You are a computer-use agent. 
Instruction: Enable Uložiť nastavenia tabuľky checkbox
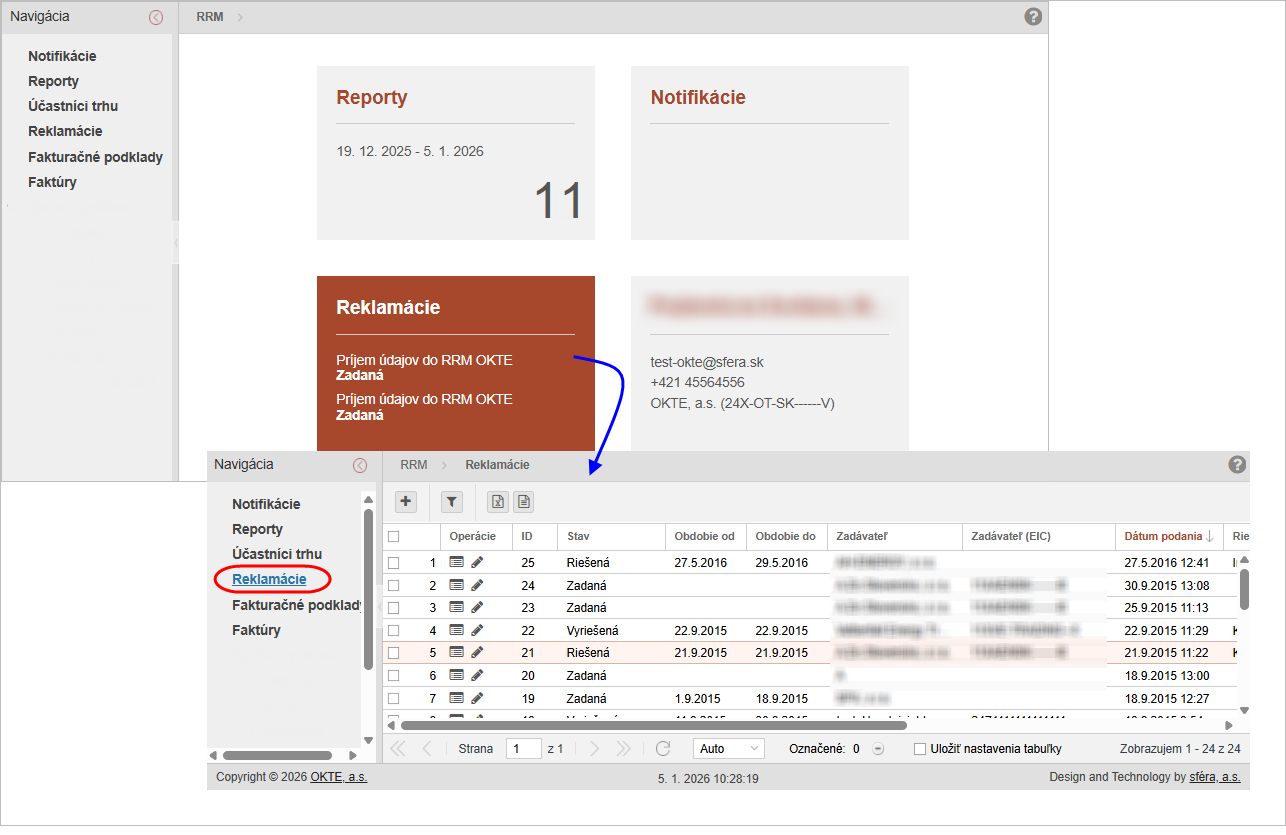(x=920, y=749)
